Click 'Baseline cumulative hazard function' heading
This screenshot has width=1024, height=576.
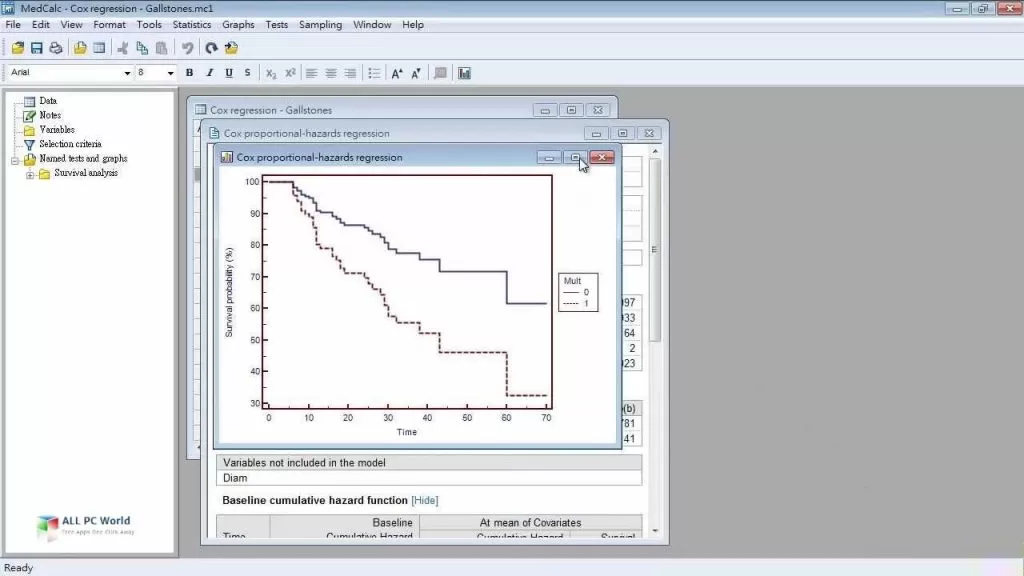[x=315, y=500]
